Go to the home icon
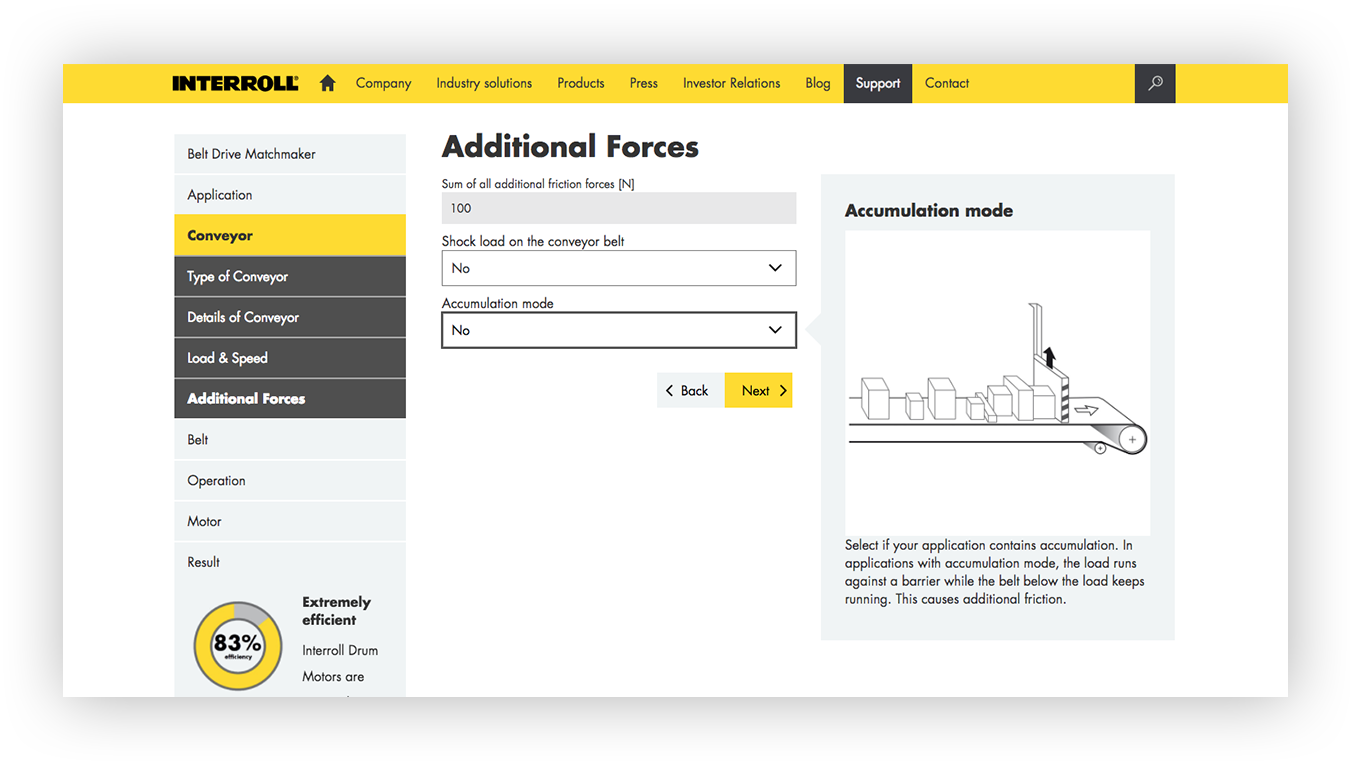 (x=327, y=84)
